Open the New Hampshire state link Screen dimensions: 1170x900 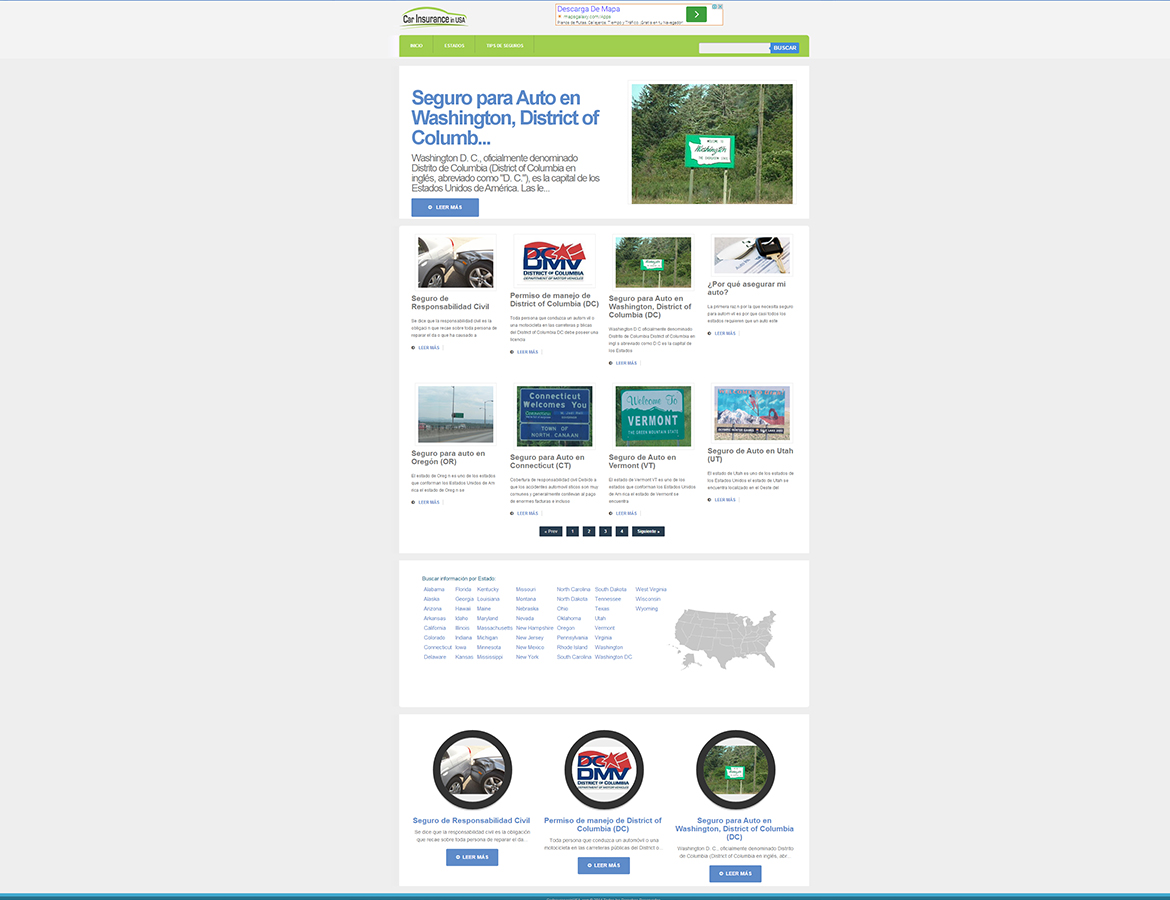tap(534, 628)
